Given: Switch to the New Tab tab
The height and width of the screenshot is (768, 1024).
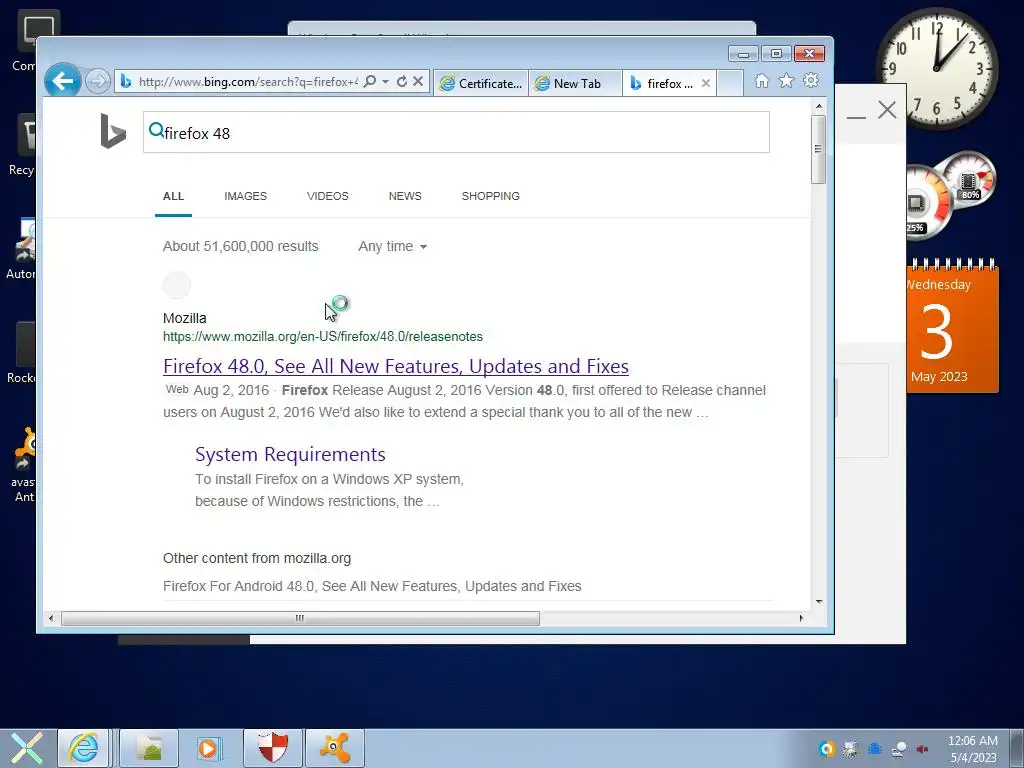Looking at the screenshot, I should [x=575, y=84].
